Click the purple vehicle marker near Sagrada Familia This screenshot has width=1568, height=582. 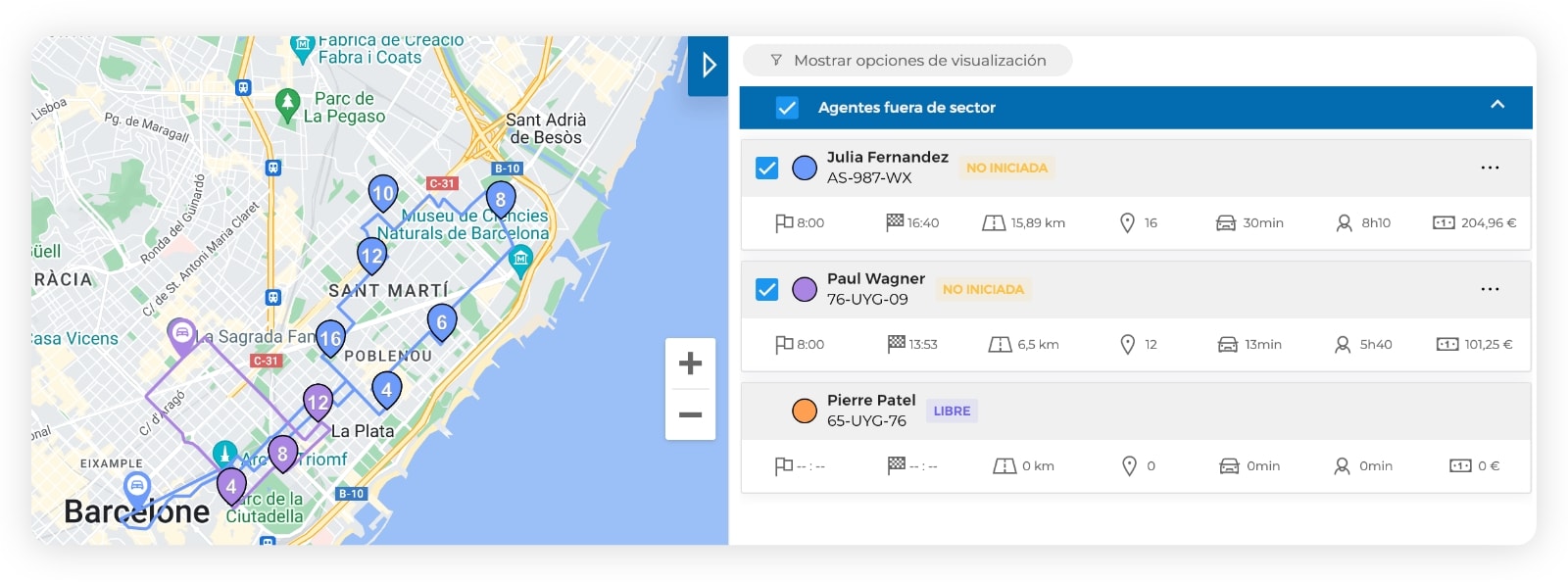coord(181,336)
